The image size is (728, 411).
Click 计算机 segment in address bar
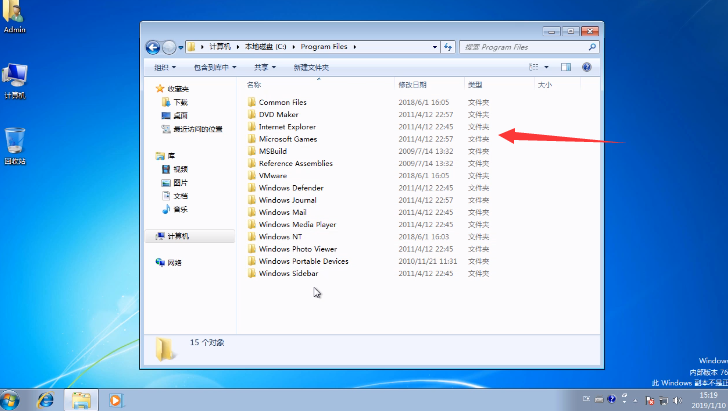point(220,47)
